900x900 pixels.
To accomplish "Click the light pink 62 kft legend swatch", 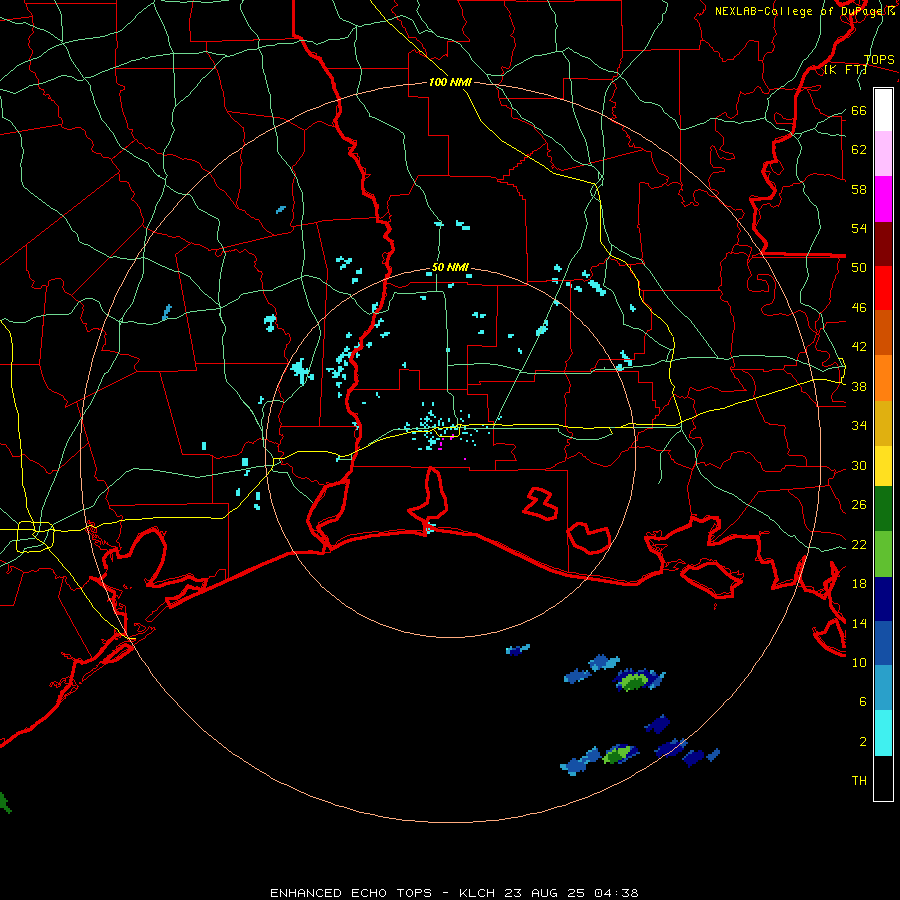I will click(883, 153).
